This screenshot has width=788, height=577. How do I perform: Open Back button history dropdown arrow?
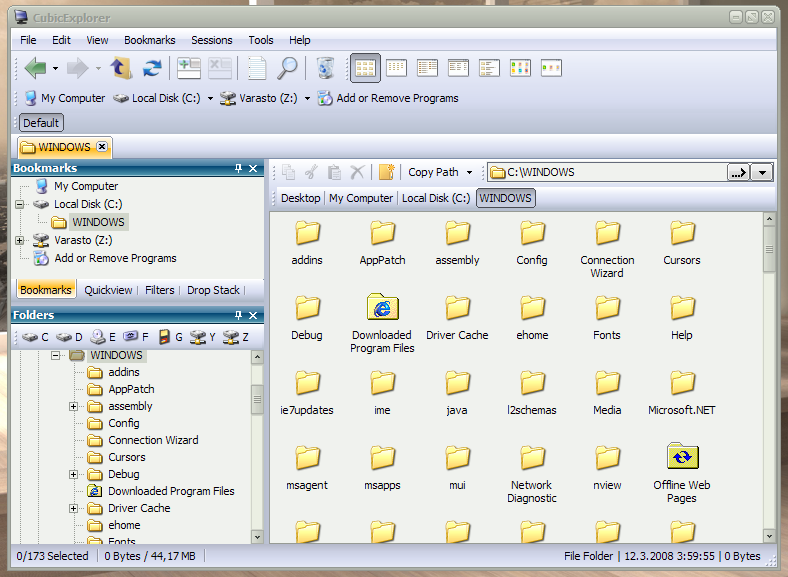click(x=55, y=68)
